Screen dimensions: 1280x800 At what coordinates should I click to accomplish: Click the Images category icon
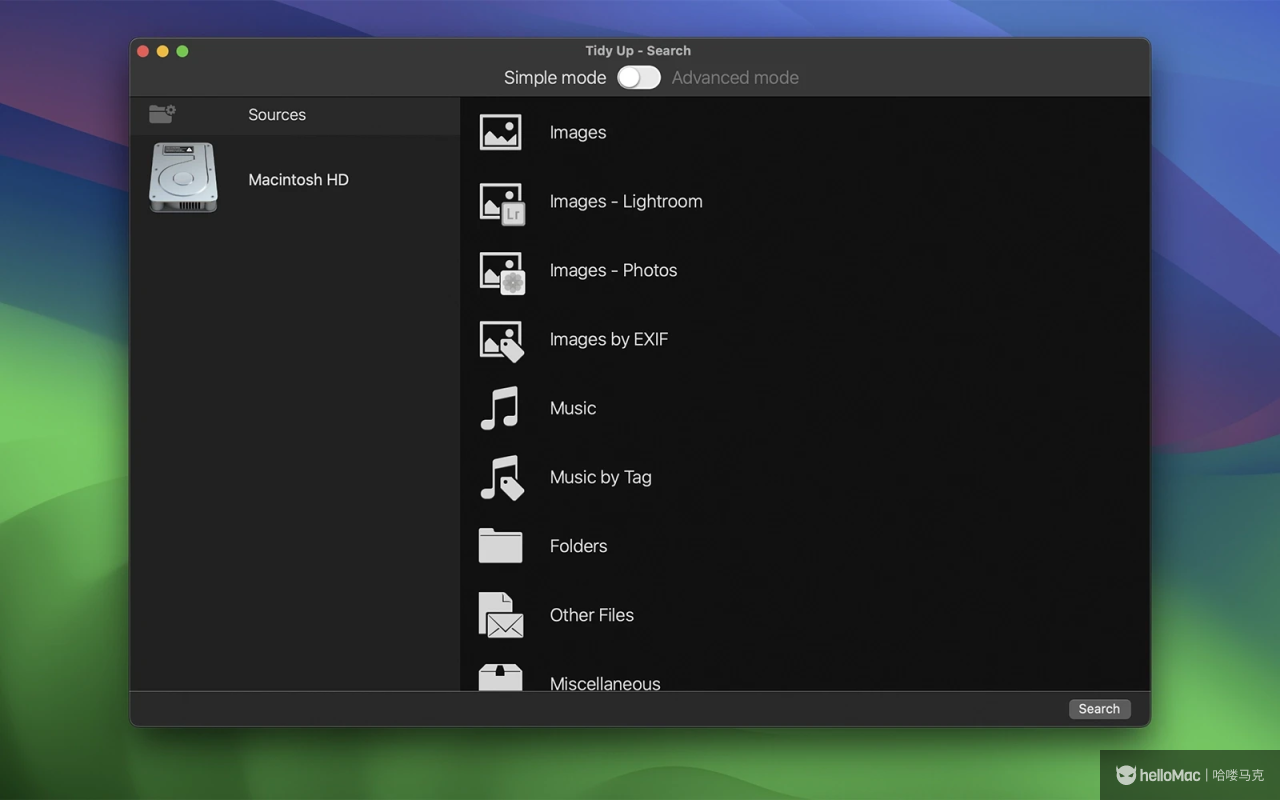(500, 132)
